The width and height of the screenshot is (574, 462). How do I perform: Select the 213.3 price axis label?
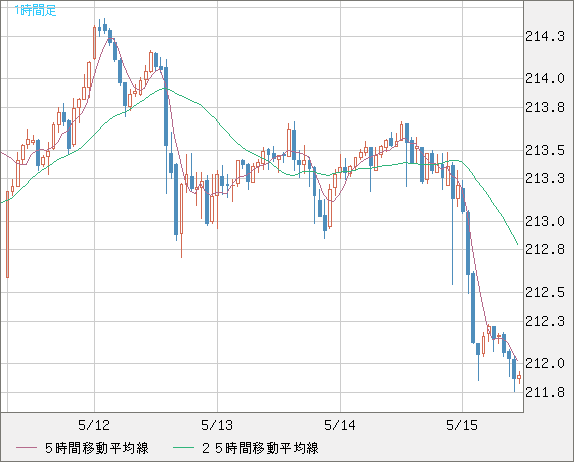[x=545, y=179]
